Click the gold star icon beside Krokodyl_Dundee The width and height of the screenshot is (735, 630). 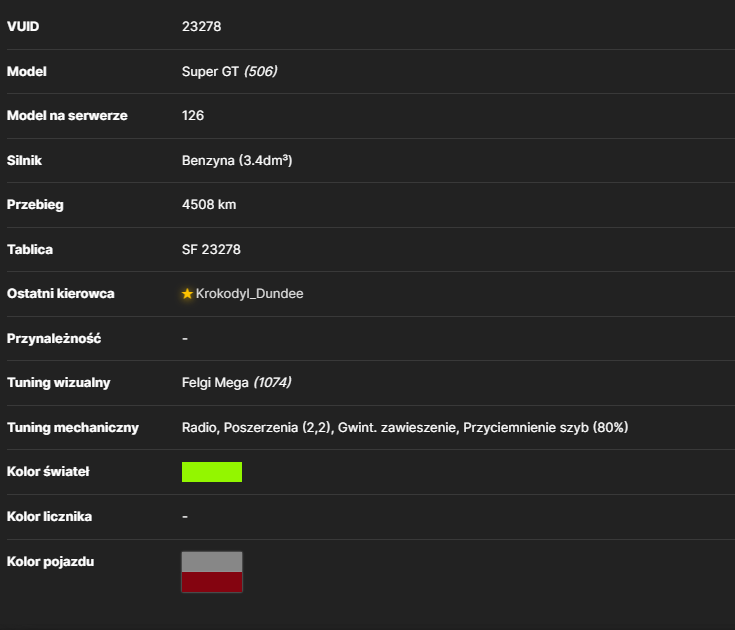(x=187, y=294)
